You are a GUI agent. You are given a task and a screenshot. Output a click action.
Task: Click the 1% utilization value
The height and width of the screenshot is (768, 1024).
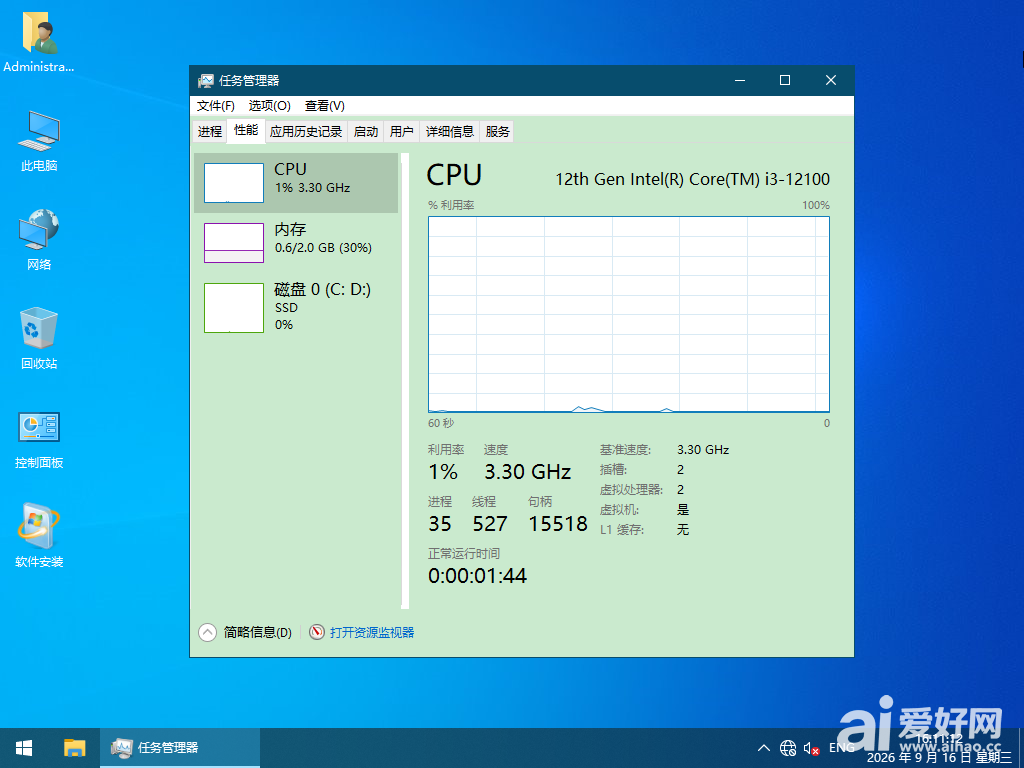tap(443, 472)
